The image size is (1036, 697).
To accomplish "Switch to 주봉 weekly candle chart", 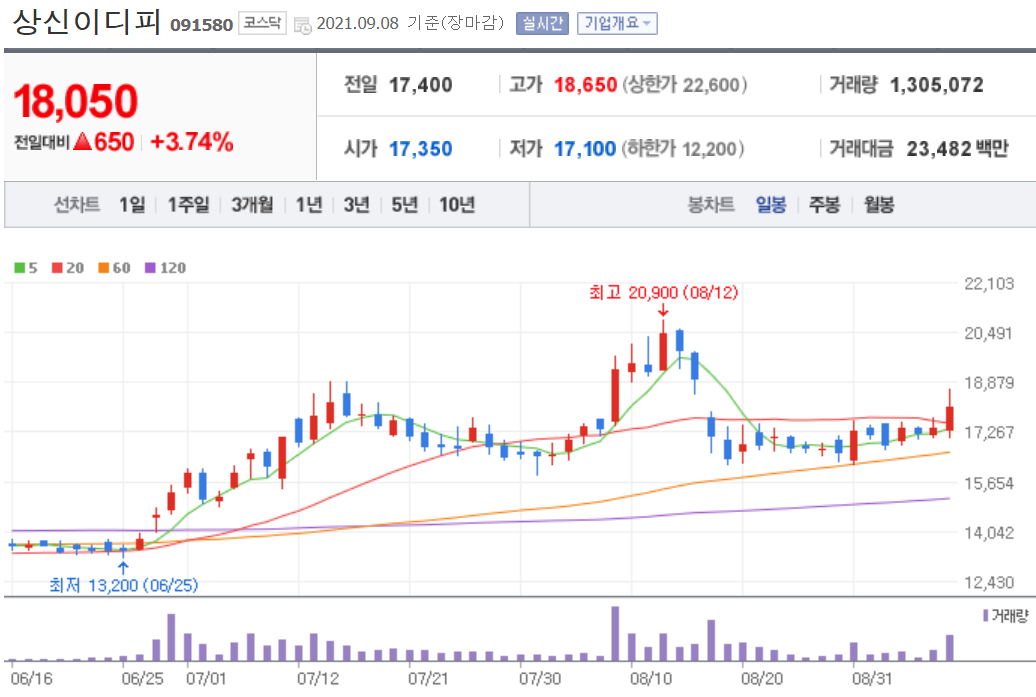I will 825,205.
